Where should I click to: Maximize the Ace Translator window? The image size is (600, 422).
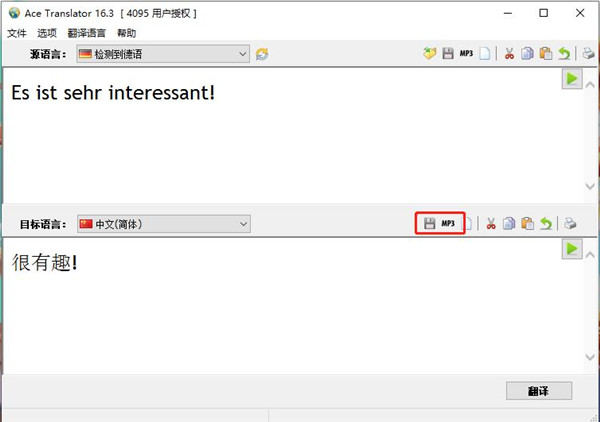(543, 13)
